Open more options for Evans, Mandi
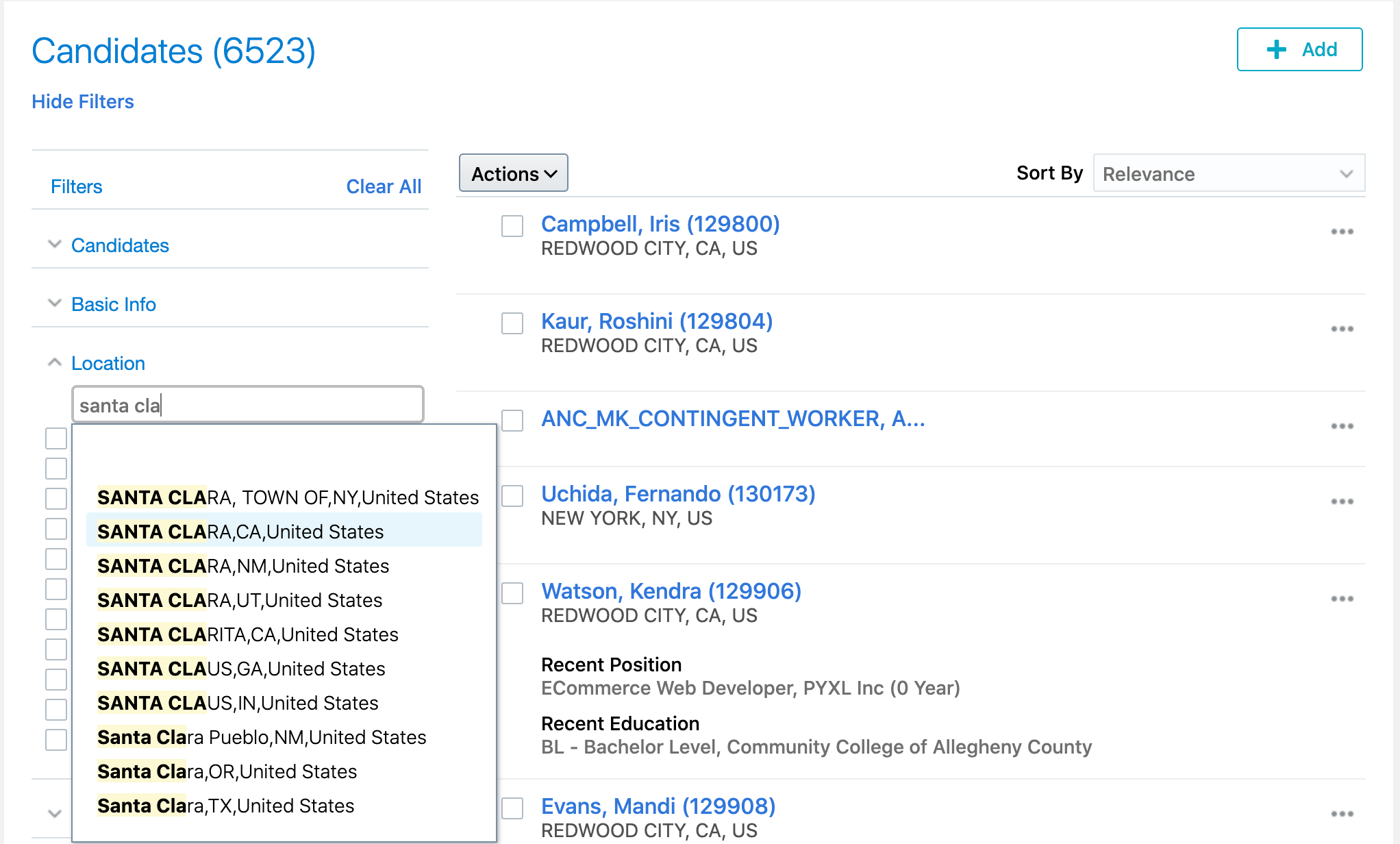Image resolution: width=1400 pixels, height=844 pixels. [x=1342, y=814]
